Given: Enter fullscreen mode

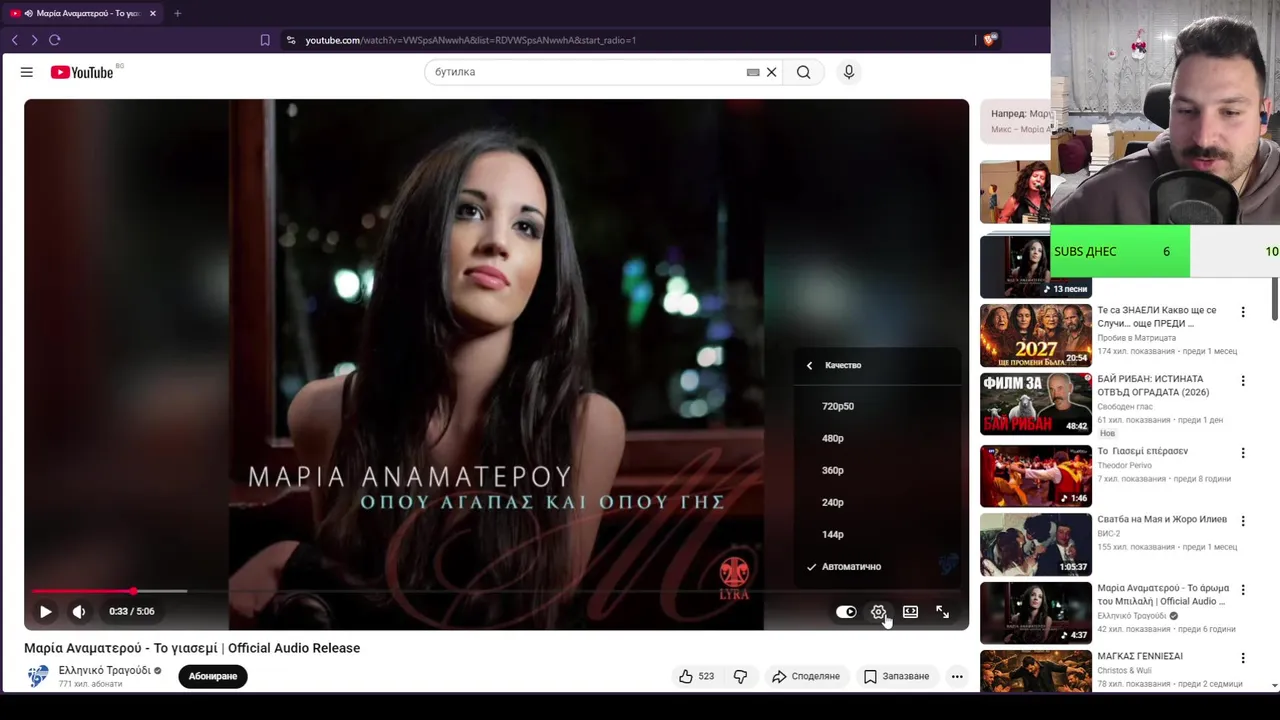Looking at the screenshot, I should click(942, 612).
